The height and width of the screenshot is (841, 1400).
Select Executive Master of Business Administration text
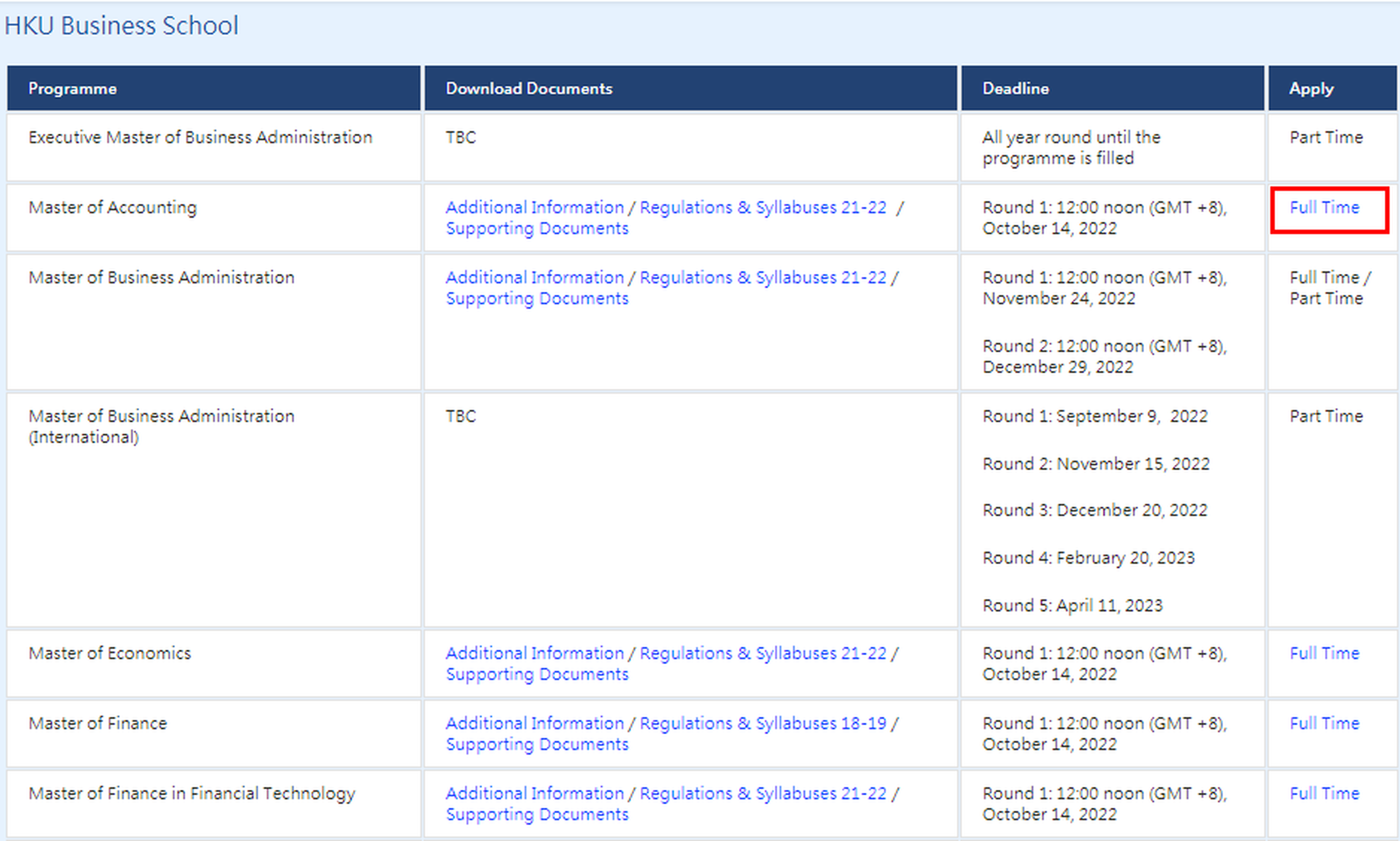[x=200, y=138]
